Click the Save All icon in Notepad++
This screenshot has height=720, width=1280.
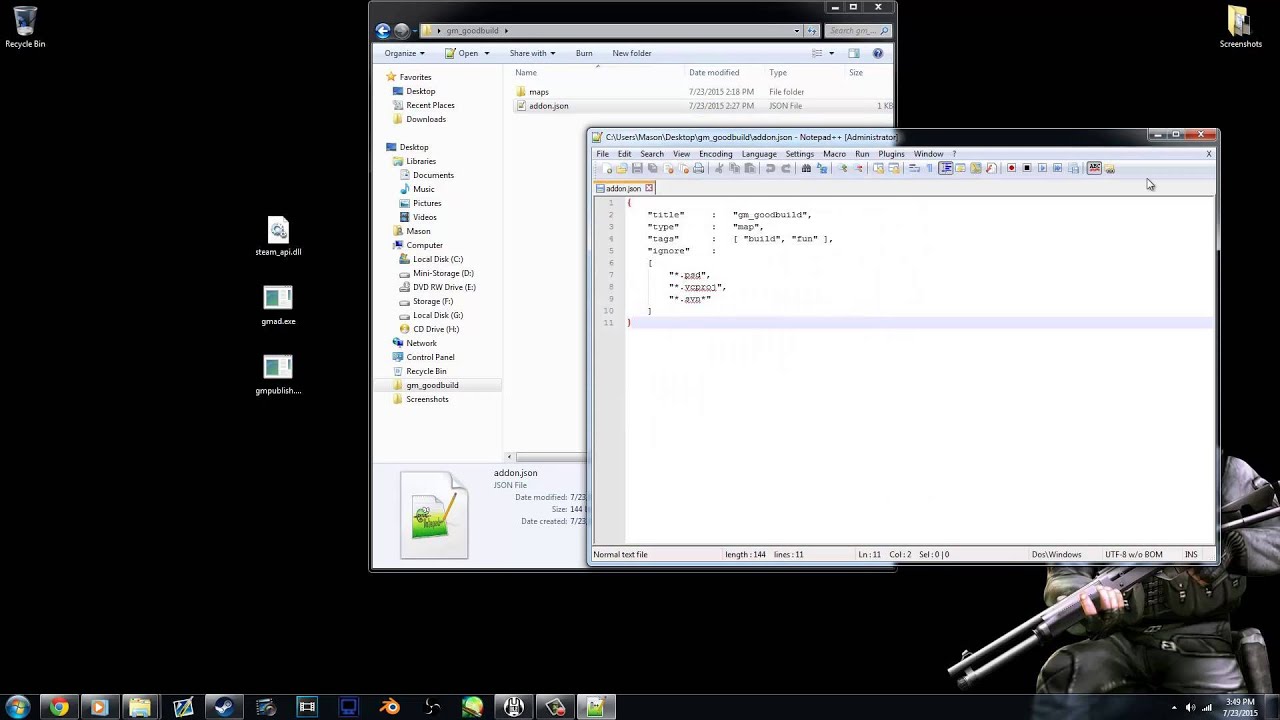(652, 168)
